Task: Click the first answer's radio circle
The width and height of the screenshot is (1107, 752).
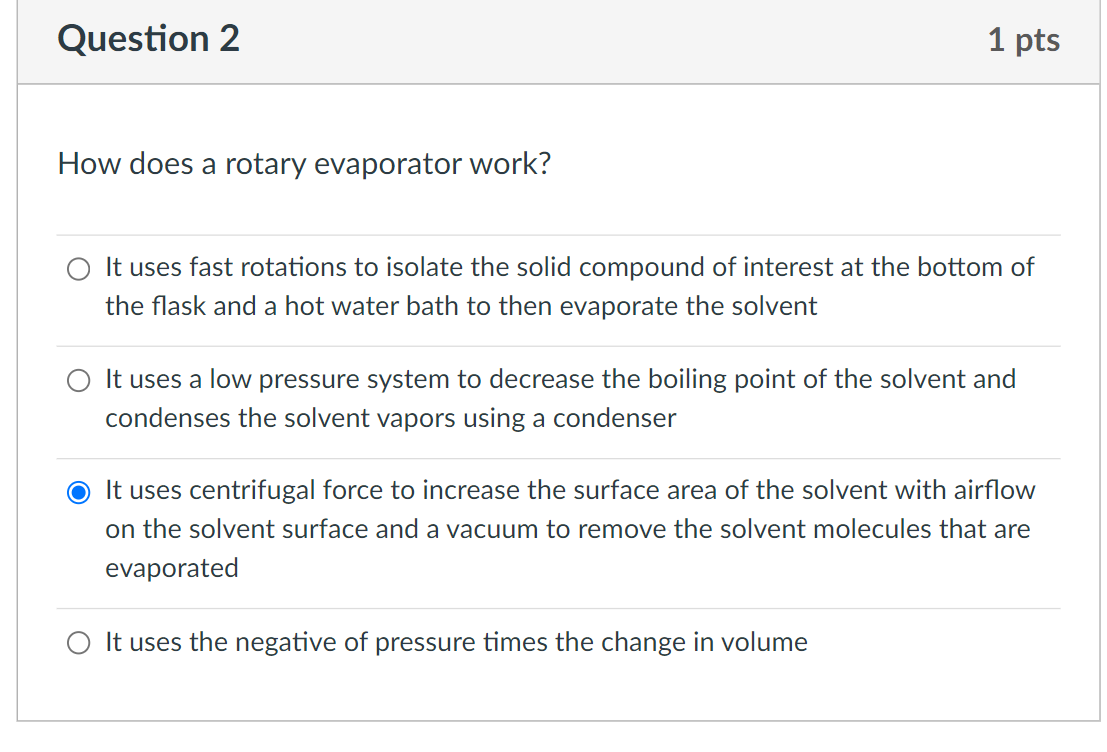Action: click(x=78, y=268)
